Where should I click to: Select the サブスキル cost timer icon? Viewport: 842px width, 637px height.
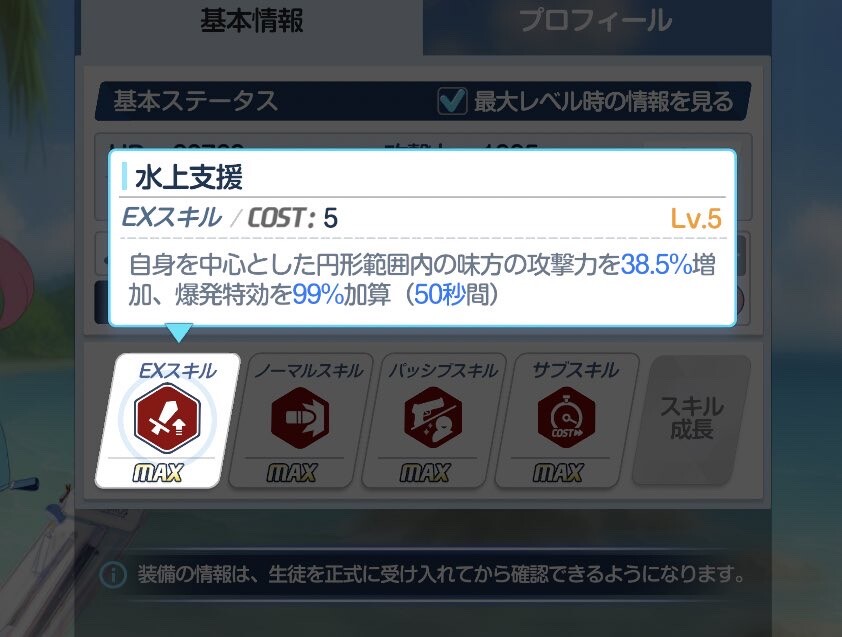566,418
